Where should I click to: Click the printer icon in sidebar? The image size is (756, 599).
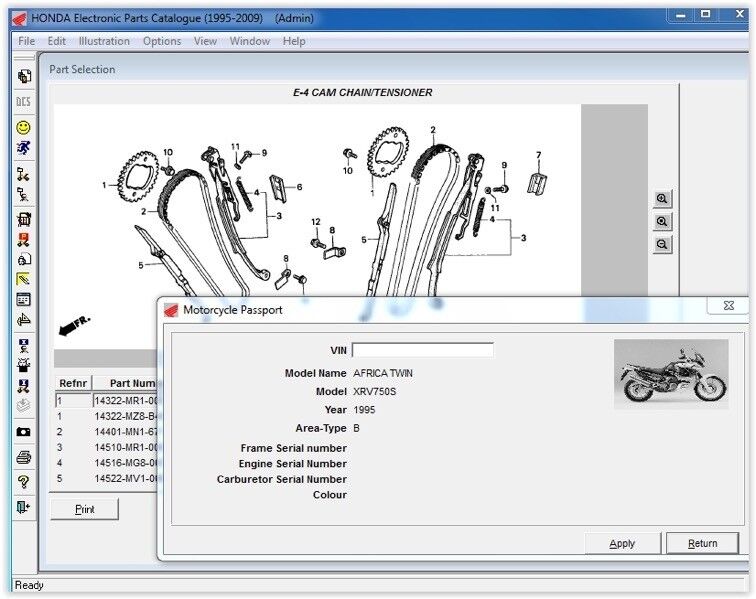pyautogui.click(x=24, y=457)
